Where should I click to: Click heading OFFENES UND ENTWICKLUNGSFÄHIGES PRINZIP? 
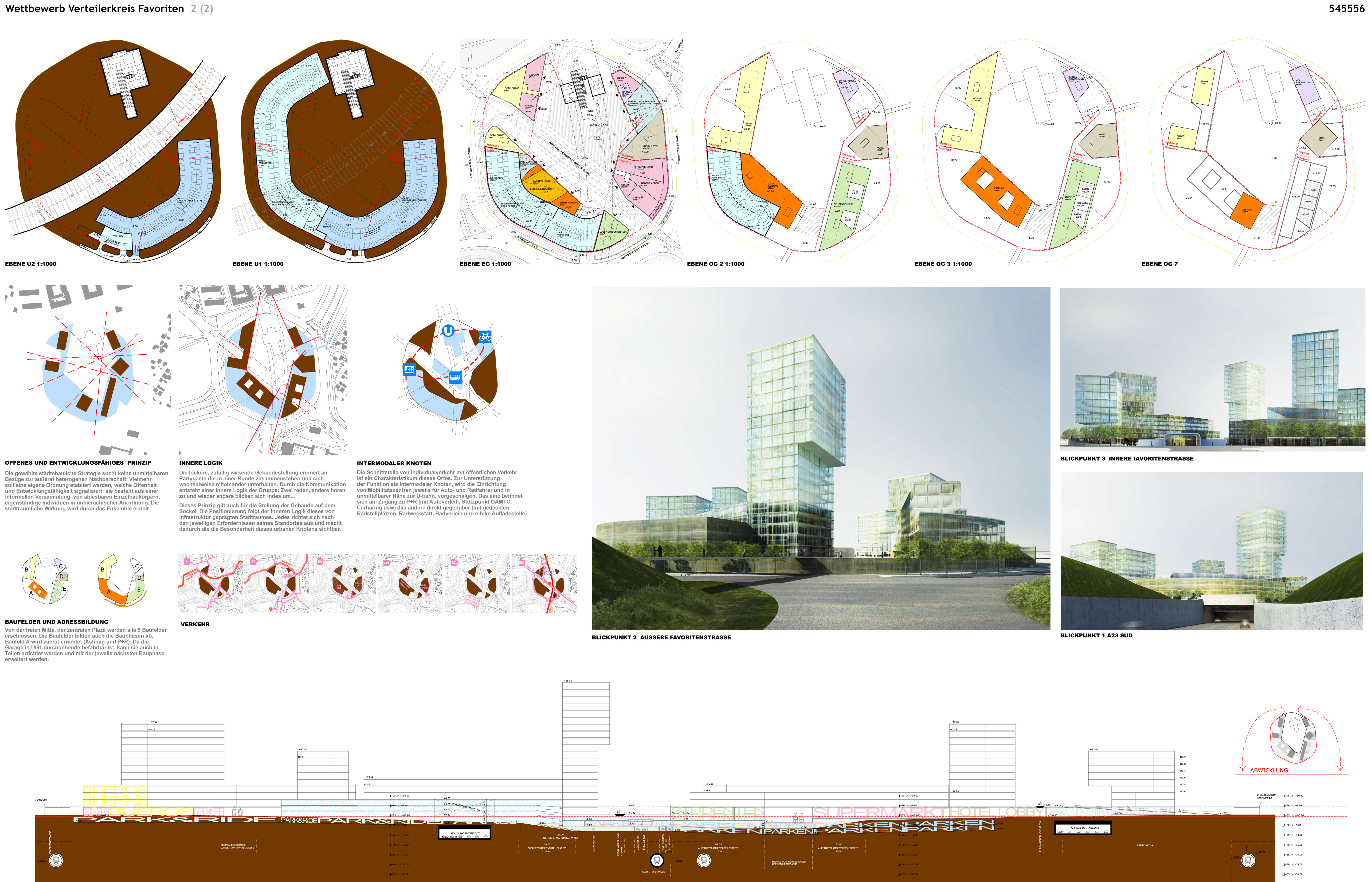(x=79, y=463)
